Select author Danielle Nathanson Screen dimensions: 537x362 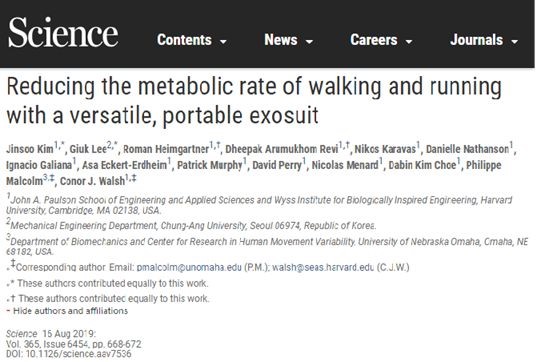point(467,149)
